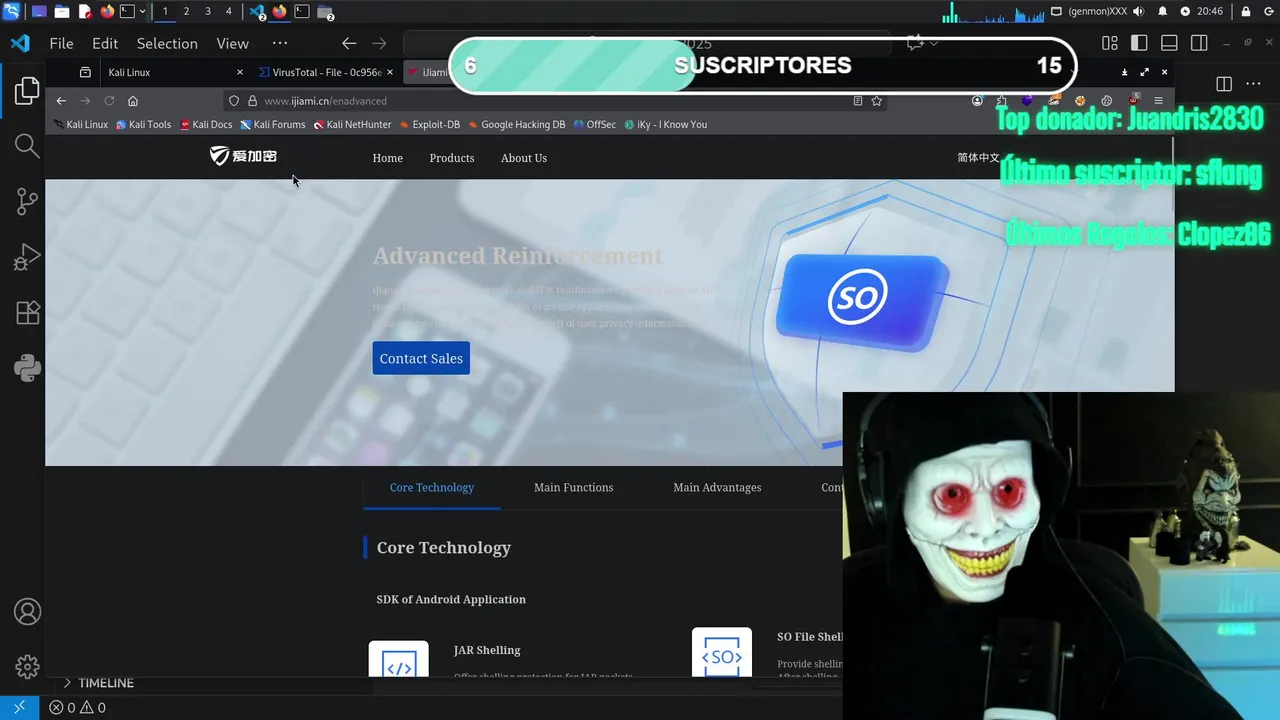The image size is (1280, 720).
Task: Open the File menu
Action: click(62, 43)
